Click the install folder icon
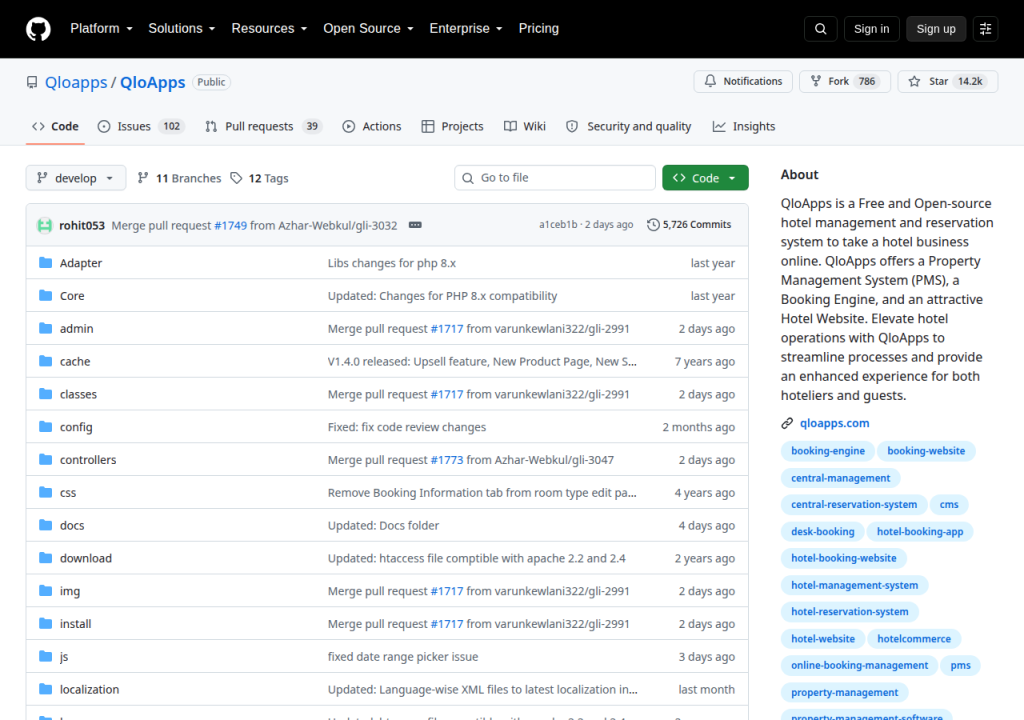Screen dimensions: 1024x720 point(46,623)
